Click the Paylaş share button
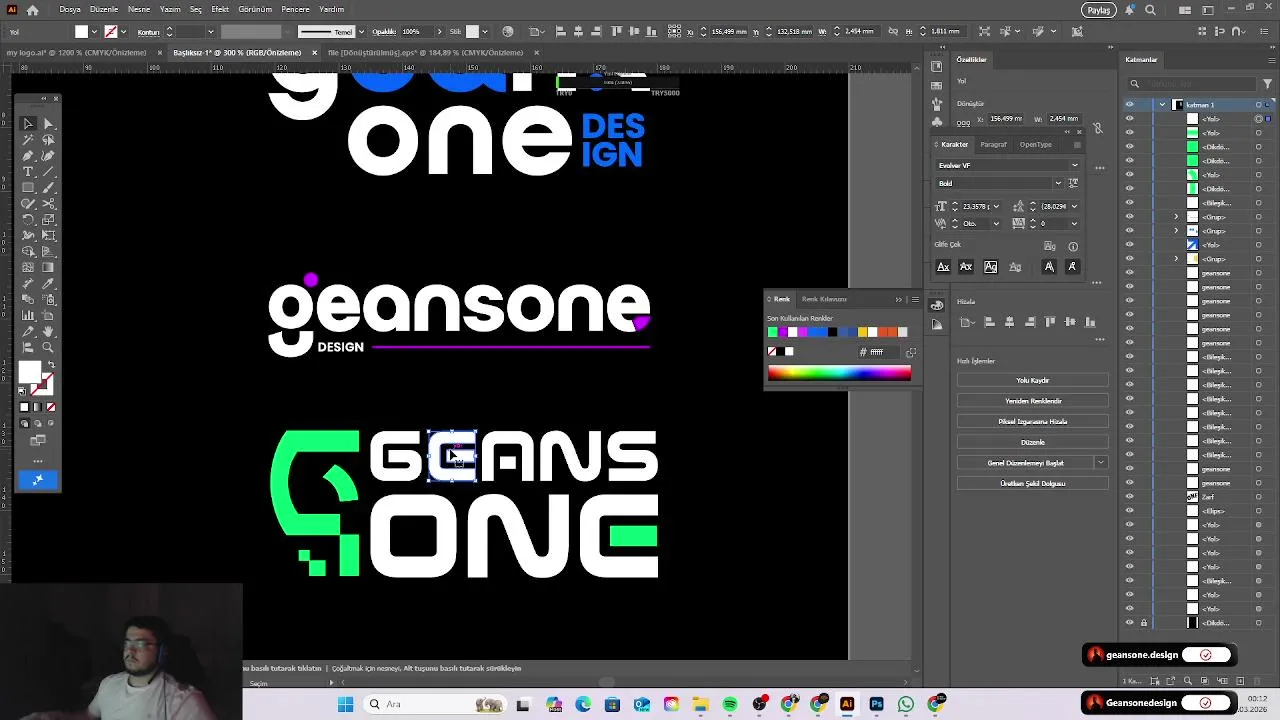This screenshot has height=720, width=1280. (1099, 10)
